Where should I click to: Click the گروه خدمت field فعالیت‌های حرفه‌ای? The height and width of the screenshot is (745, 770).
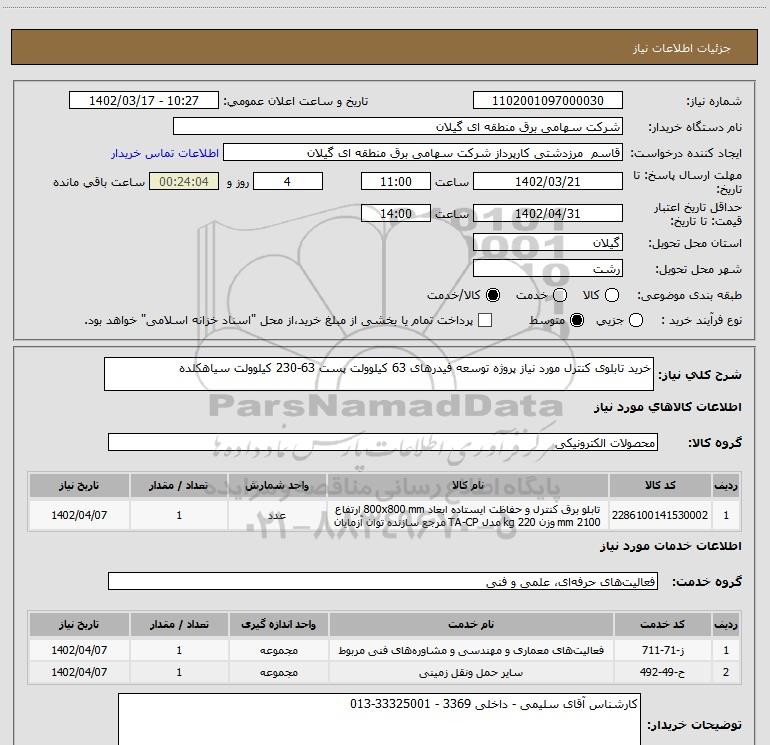383,581
